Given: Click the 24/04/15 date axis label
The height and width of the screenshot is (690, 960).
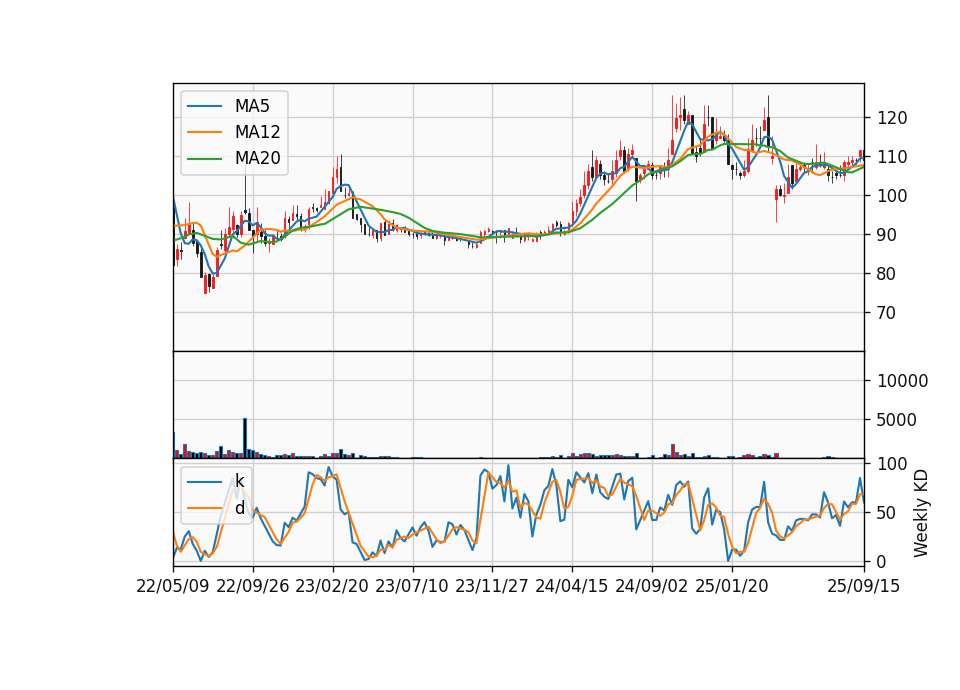Looking at the screenshot, I should tap(571, 586).
